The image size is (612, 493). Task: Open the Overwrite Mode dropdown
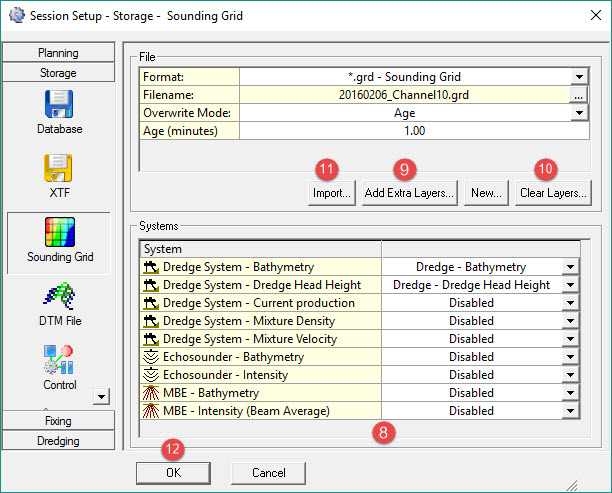click(578, 113)
